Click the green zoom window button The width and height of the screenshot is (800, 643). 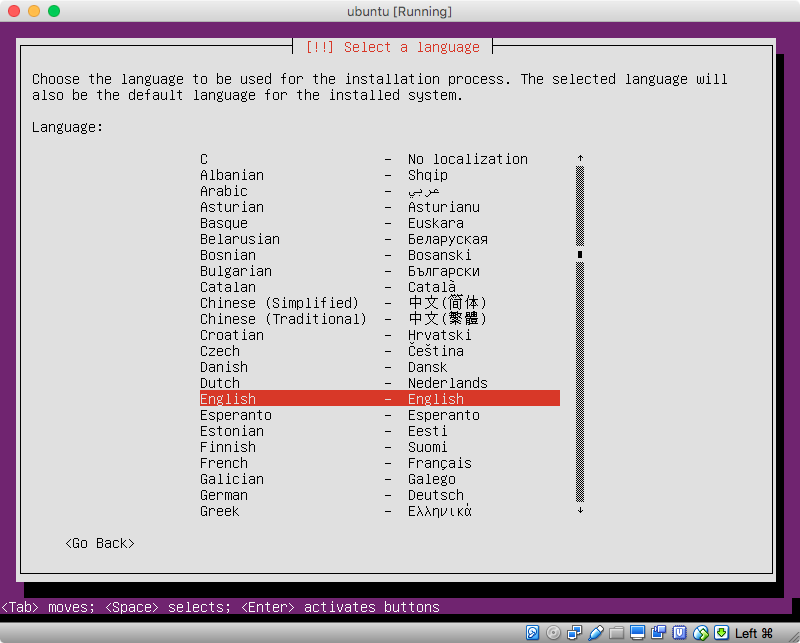(x=54, y=11)
